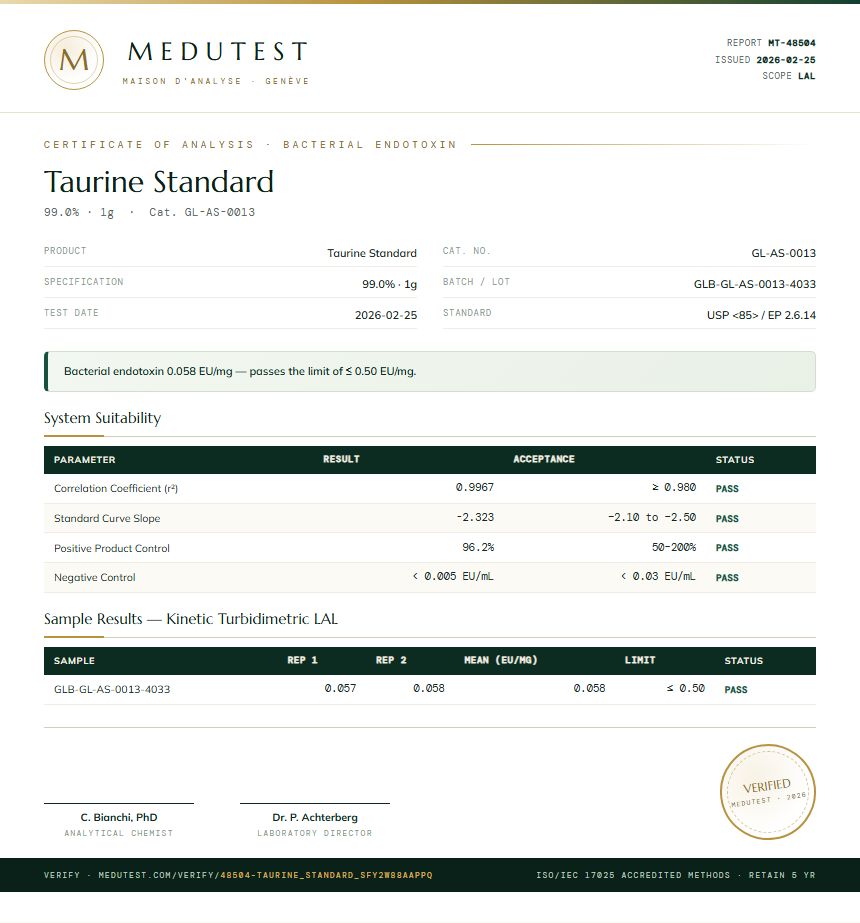Screen dimensions: 860x923
Task: Click Correlation Coefficient (r²) row label
Action: point(116,489)
